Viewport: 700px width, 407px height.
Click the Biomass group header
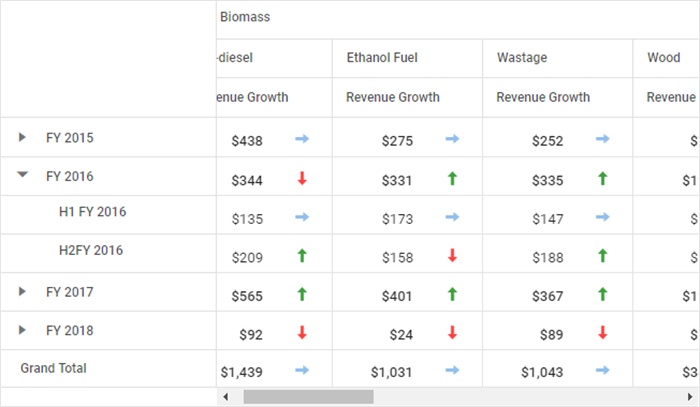pos(245,18)
